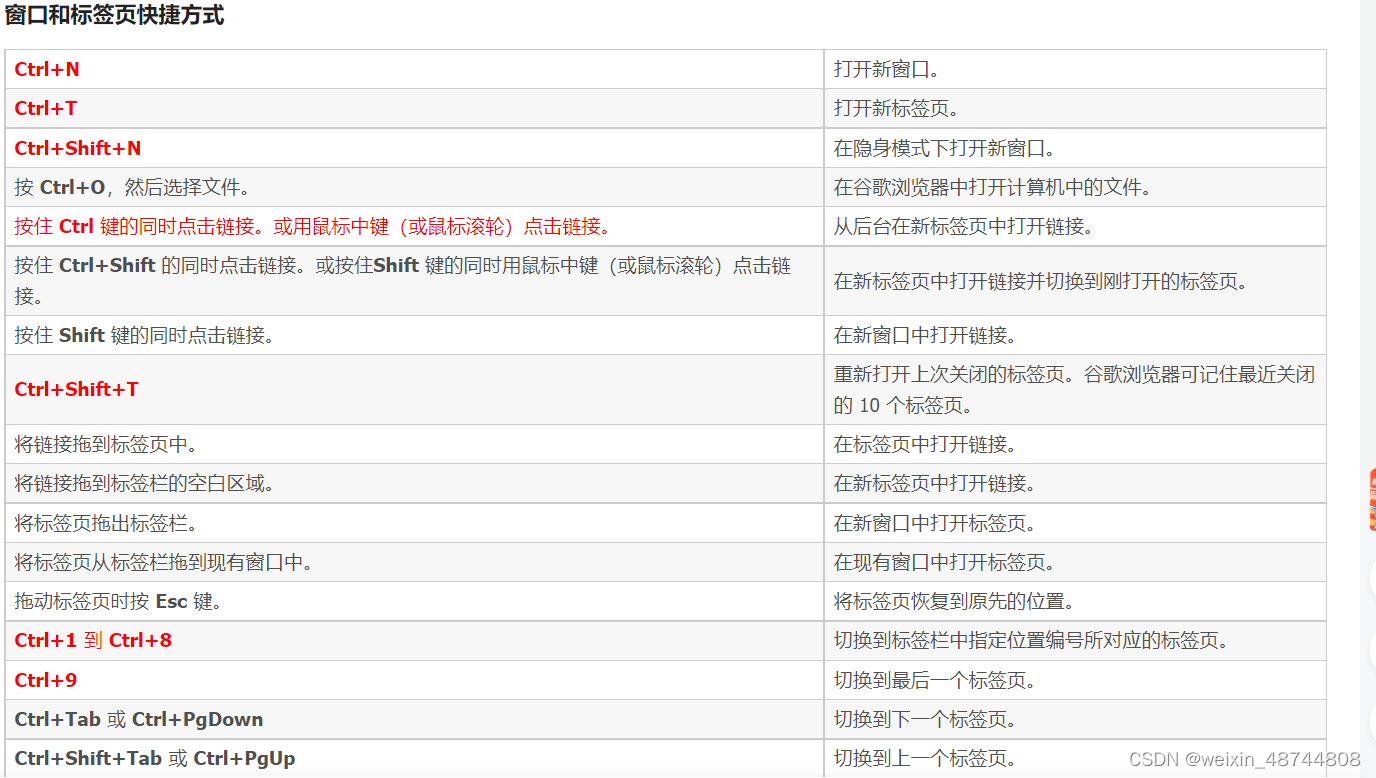Click the cell starting 按住 Ctrl+Shift 的同时点击链接
Screen dimensions: 1376x778
pyautogui.click(x=414, y=281)
